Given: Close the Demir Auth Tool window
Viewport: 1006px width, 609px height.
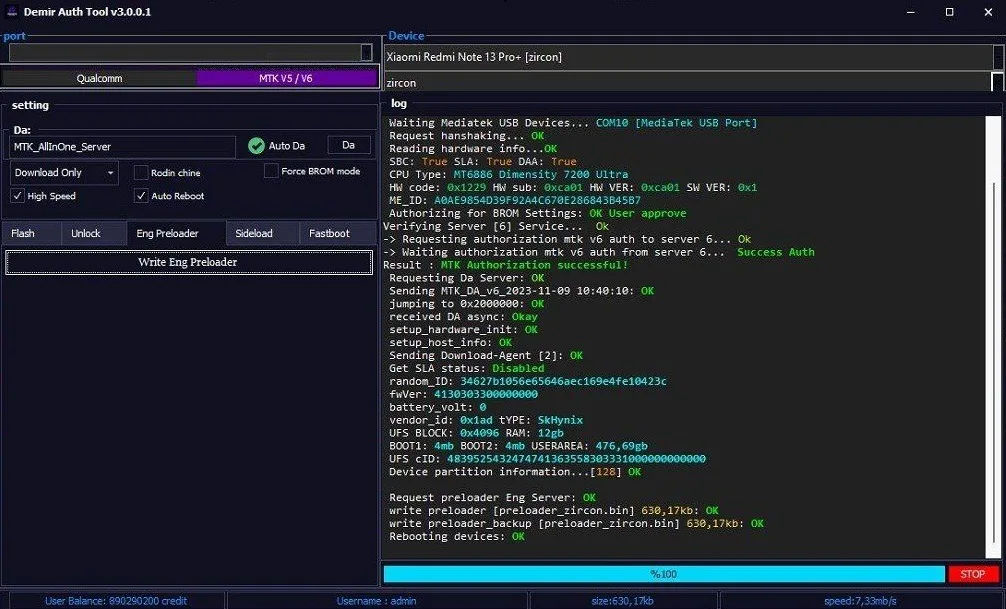Looking at the screenshot, I should coord(988,12).
